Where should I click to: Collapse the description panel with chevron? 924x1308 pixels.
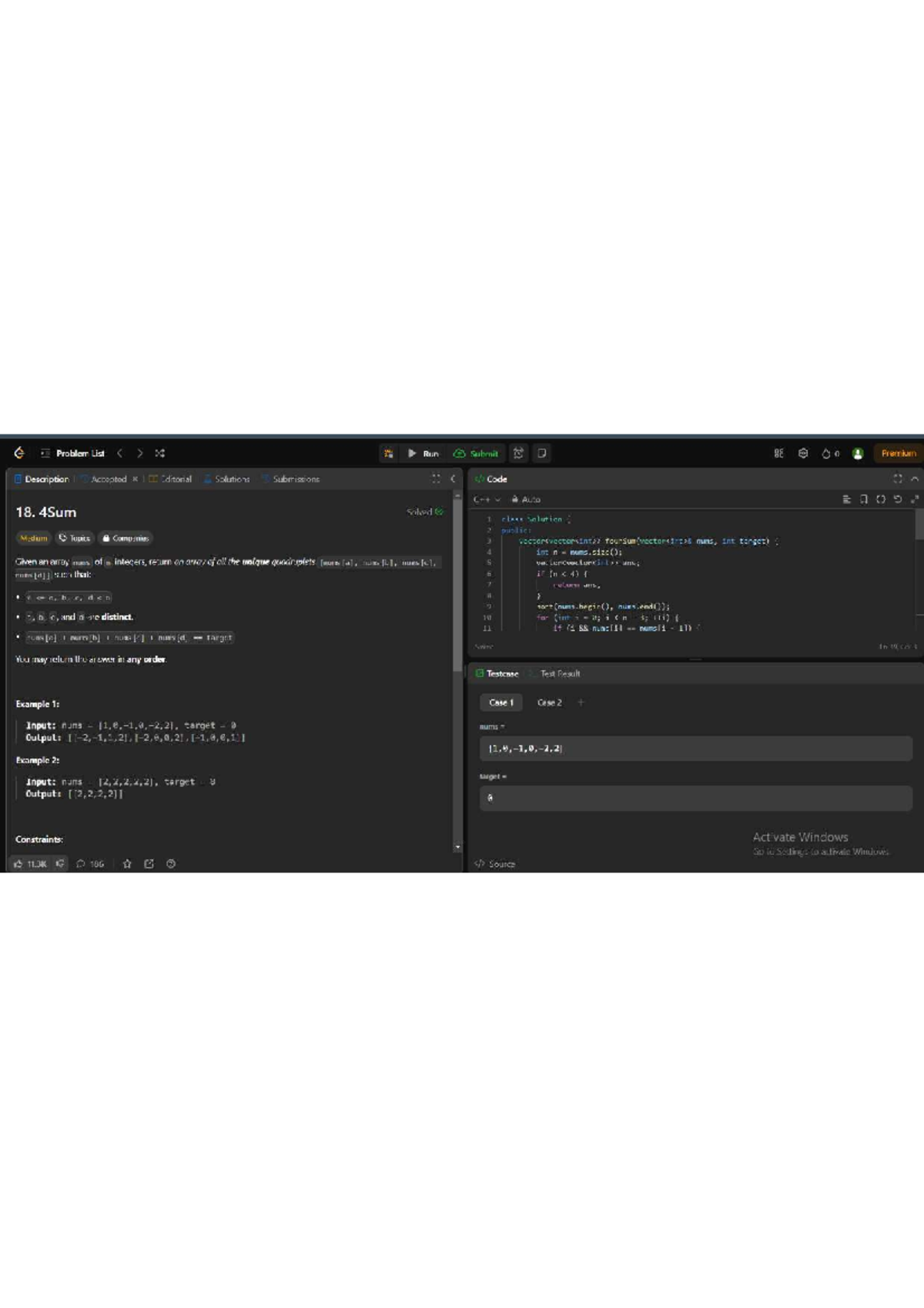(x=453, y=478)
